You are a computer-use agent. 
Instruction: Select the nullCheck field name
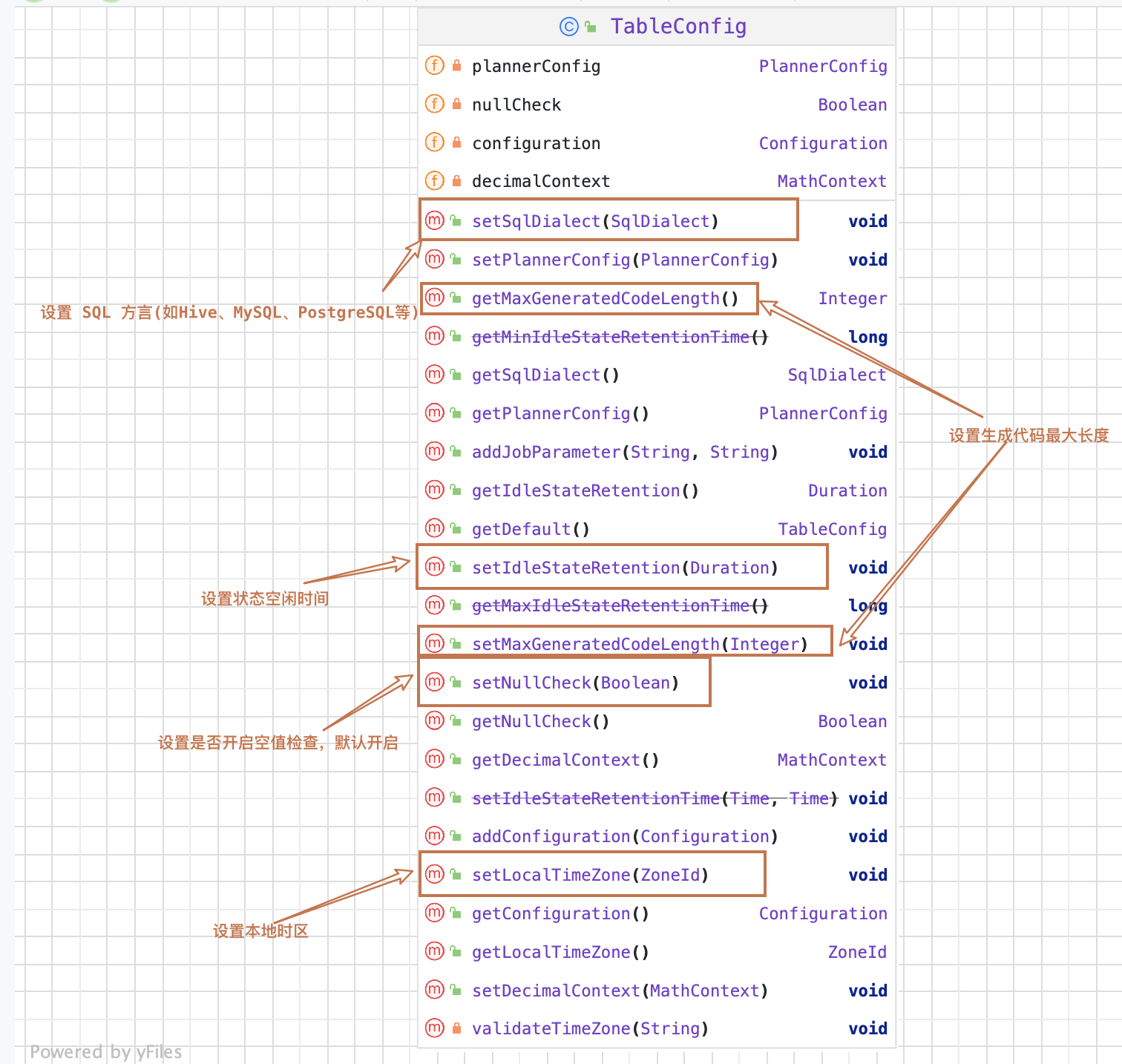tap(516, 105)
